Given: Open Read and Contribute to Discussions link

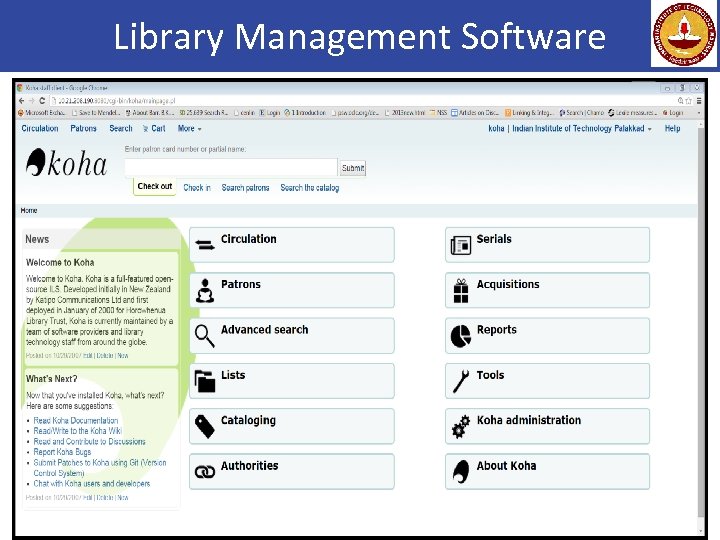Looking at the screenshot, I should pyautogui.click(x=90, y=442).
